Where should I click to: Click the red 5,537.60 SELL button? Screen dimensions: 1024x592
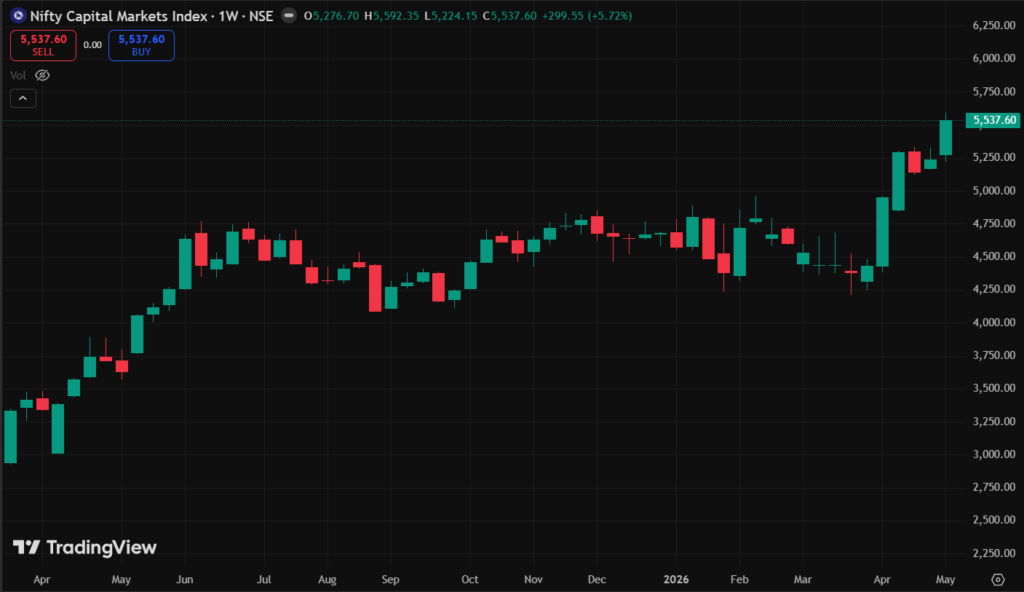click(43, 45)
